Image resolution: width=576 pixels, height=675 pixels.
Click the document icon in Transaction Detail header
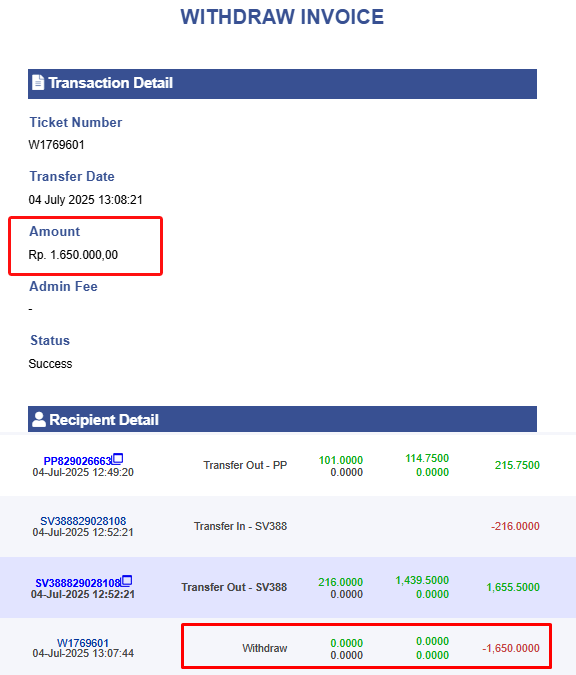pyautogui.click(x=38, y=82)
